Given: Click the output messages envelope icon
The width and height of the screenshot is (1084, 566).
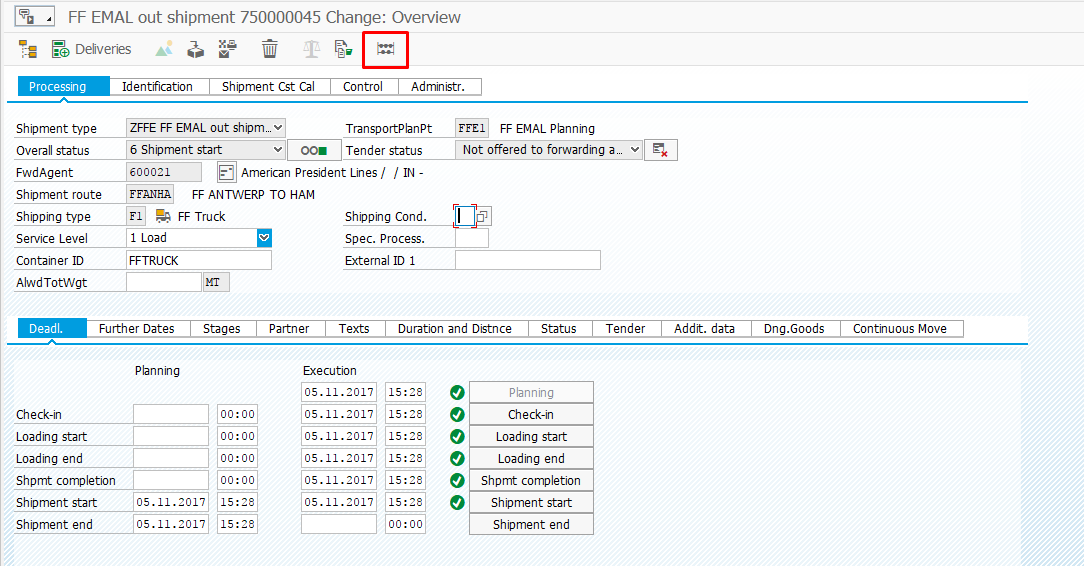Looking at the screenshot, I should (227, 49).
